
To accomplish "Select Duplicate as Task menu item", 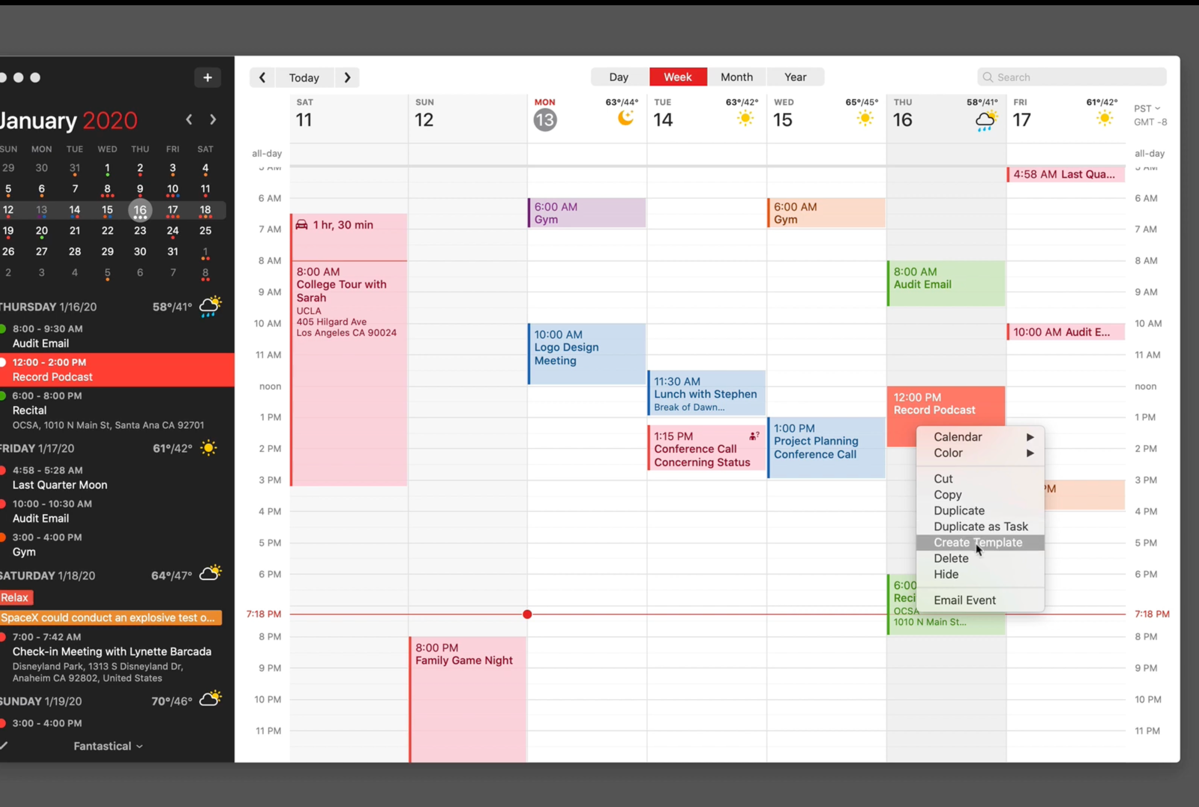I will pos(980,526).
